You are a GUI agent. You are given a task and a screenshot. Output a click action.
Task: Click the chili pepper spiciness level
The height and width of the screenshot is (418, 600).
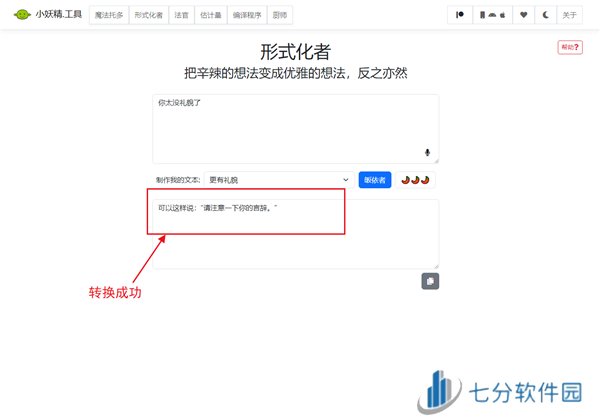415,180
